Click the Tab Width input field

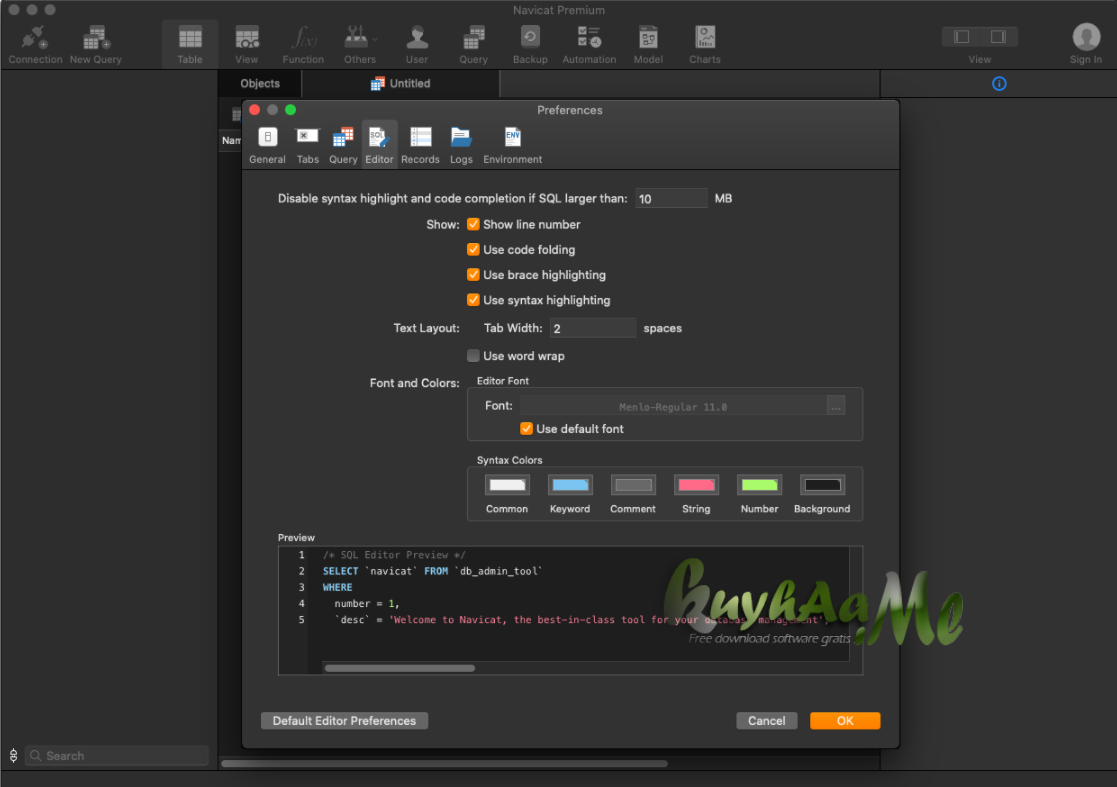(x=593, y=328)
